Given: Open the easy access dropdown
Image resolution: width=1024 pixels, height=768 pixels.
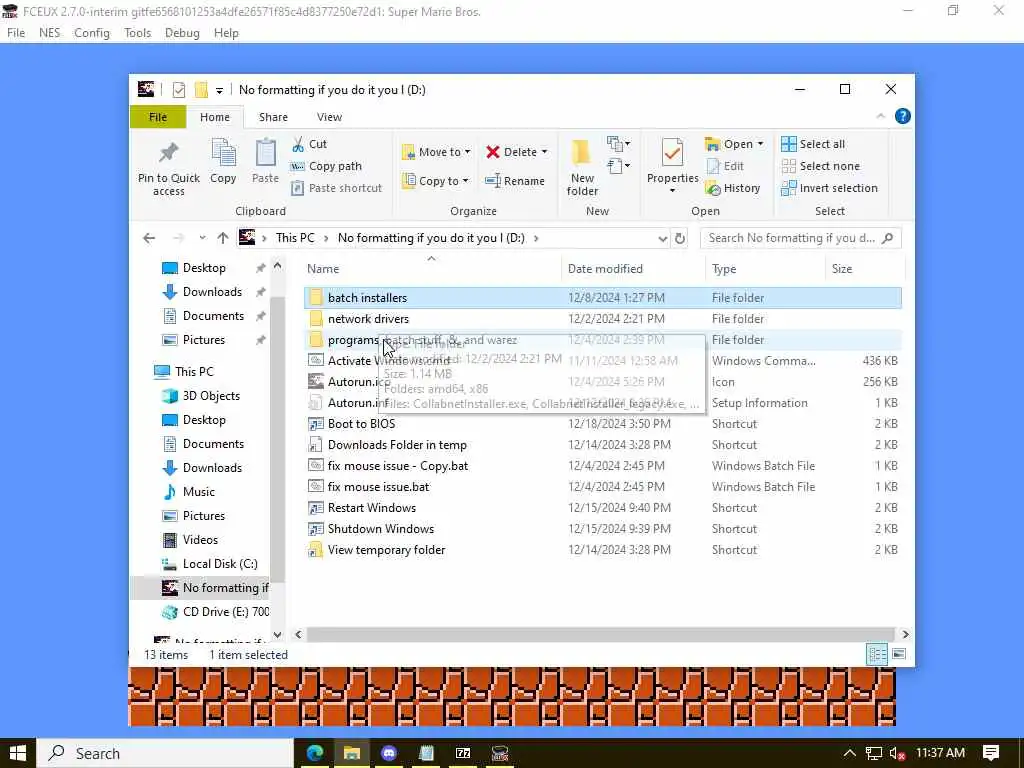Looking at the screenshot, I should coord(618,166).
